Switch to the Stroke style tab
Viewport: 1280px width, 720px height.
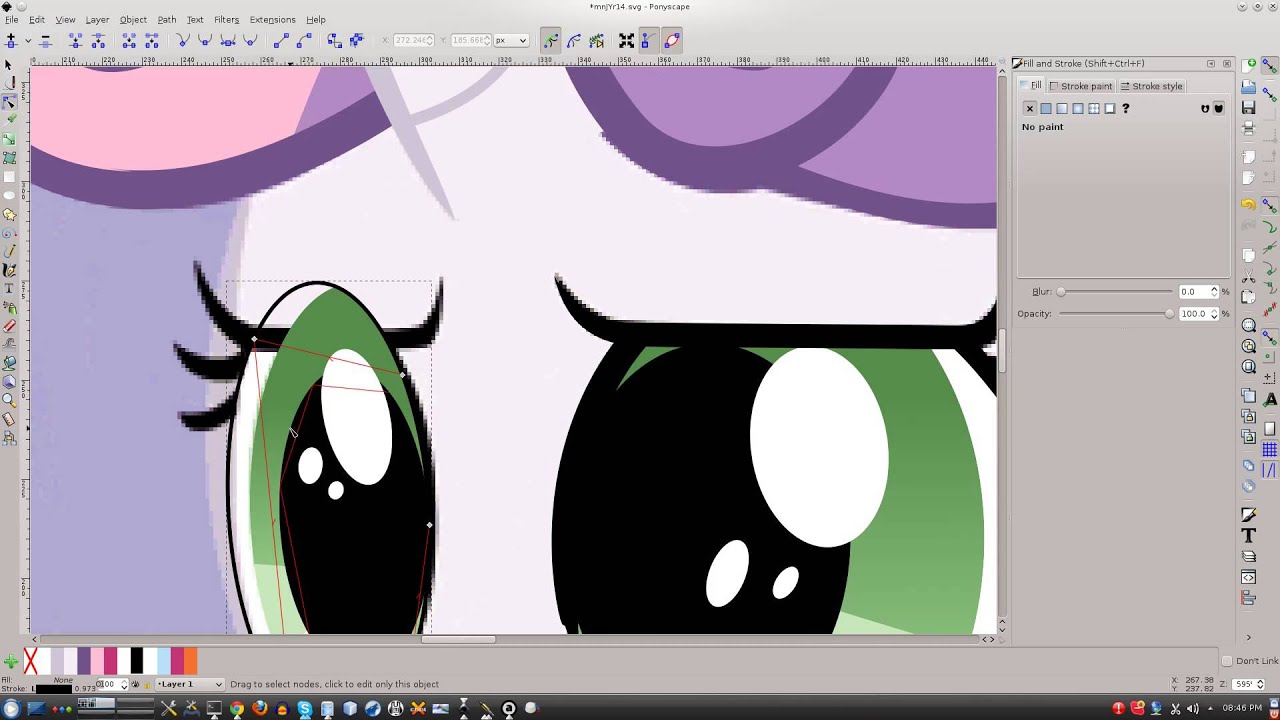[x=1151, y=86]
